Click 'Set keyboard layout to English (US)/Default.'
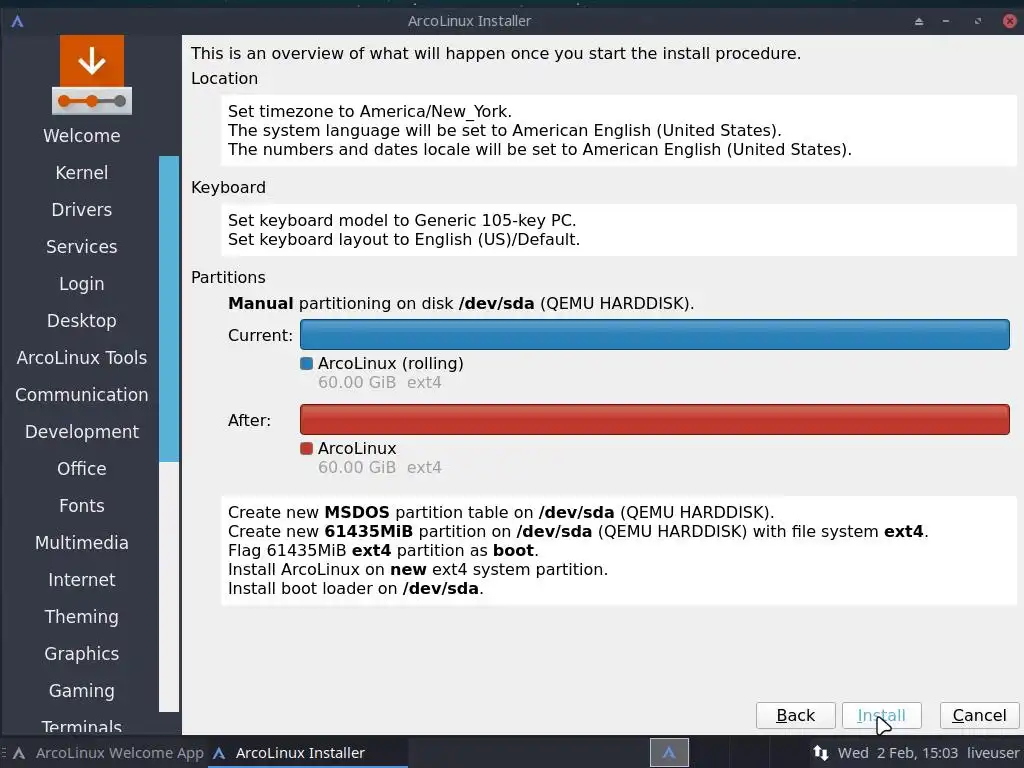The image size is (1024, 768). (x=404, y=239)
